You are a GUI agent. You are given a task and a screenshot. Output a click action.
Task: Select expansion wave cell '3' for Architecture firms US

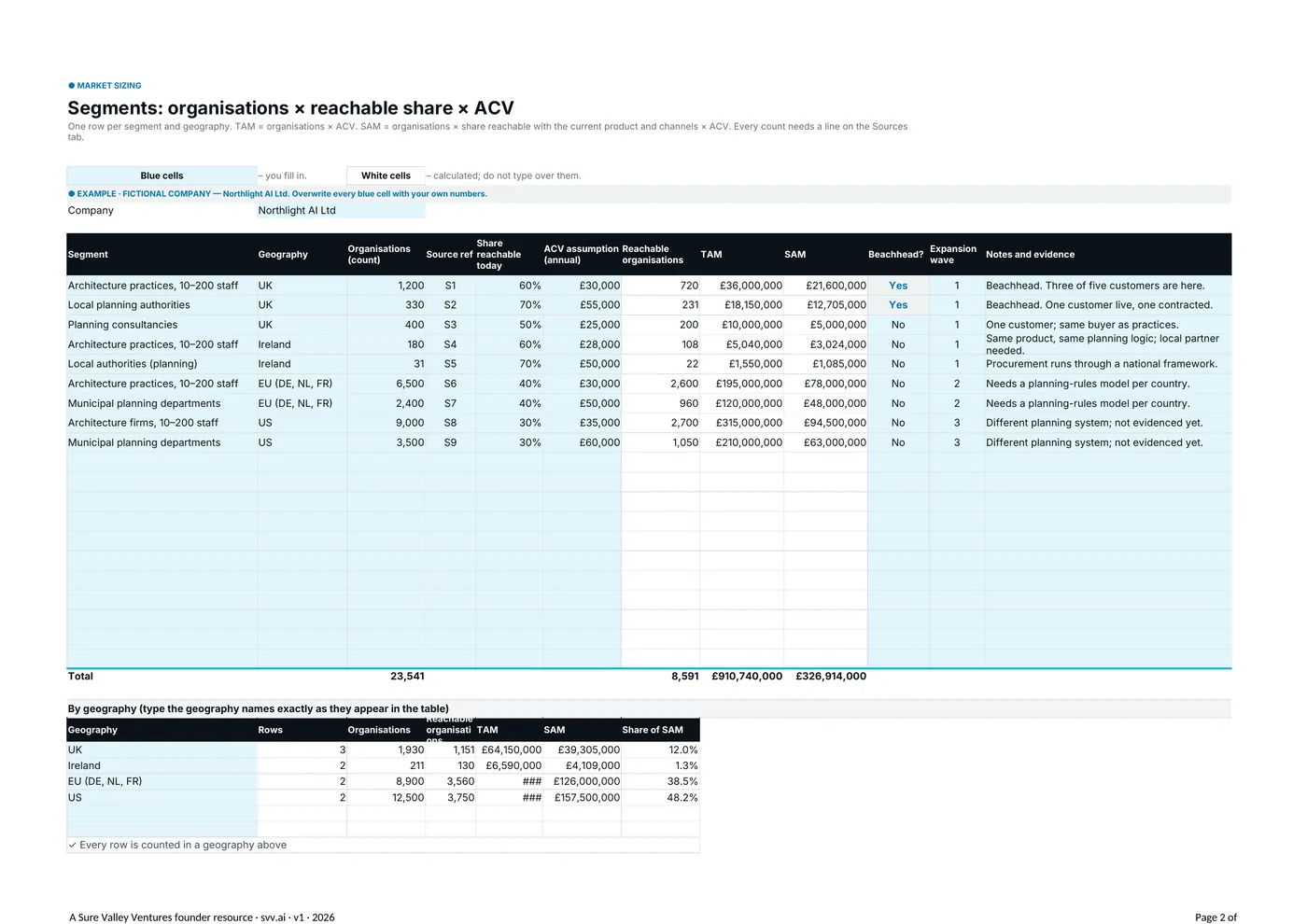click(x=957, y=423)
